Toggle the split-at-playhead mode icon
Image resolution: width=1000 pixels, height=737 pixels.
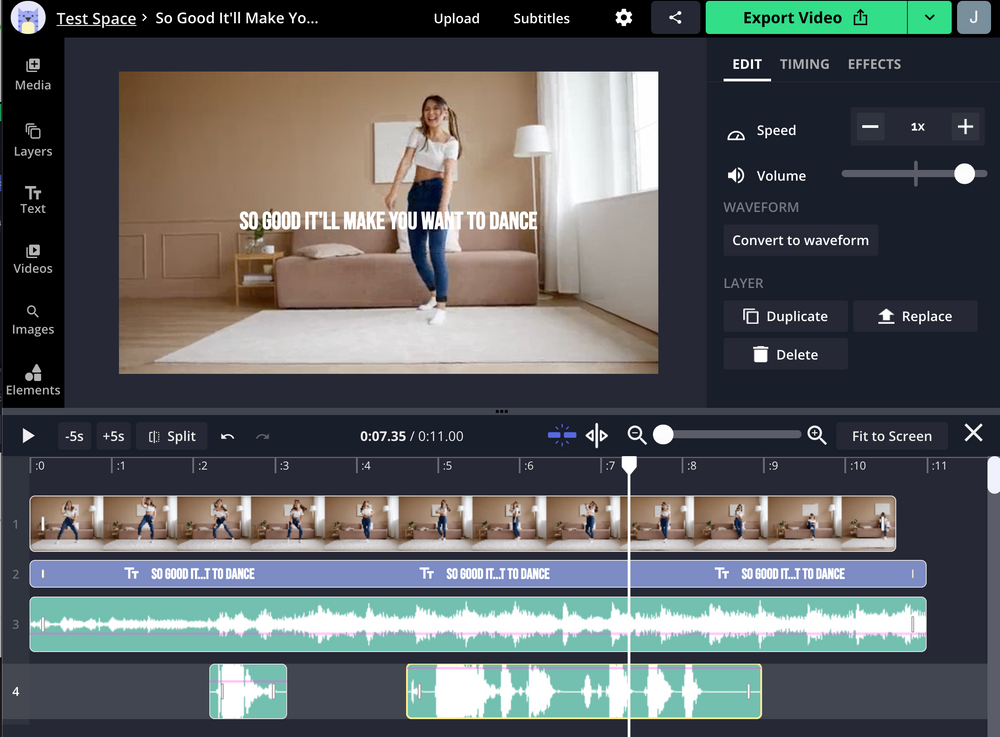(597, 435)
